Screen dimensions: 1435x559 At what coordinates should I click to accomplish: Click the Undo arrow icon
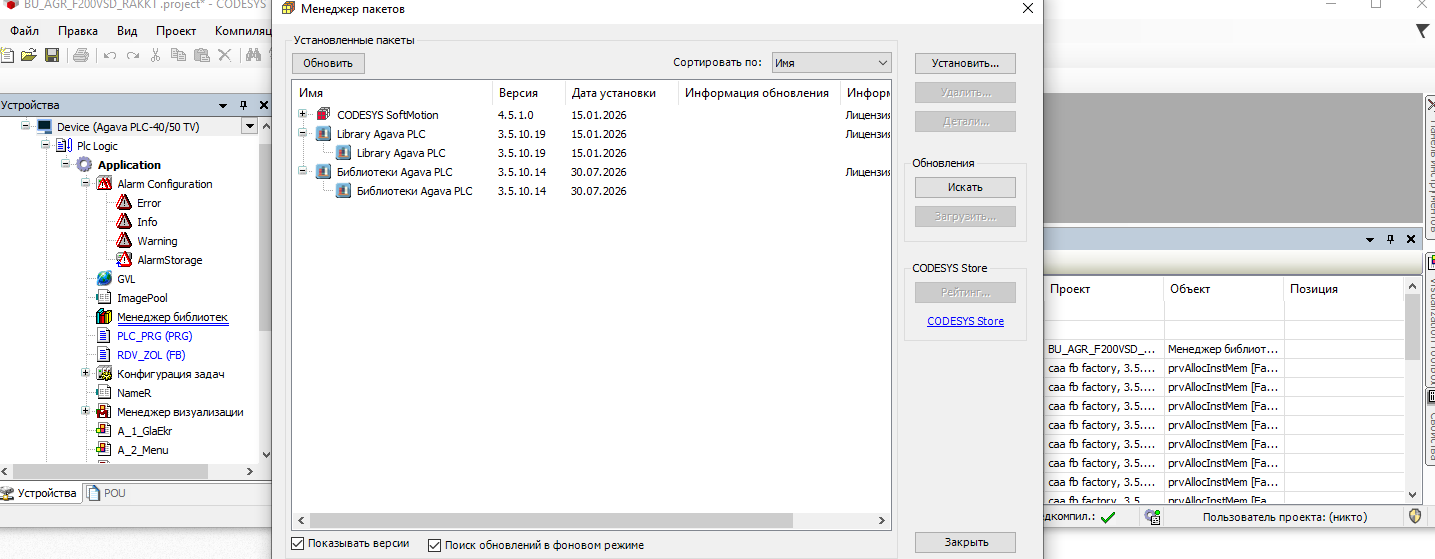(x=110, y=54)
